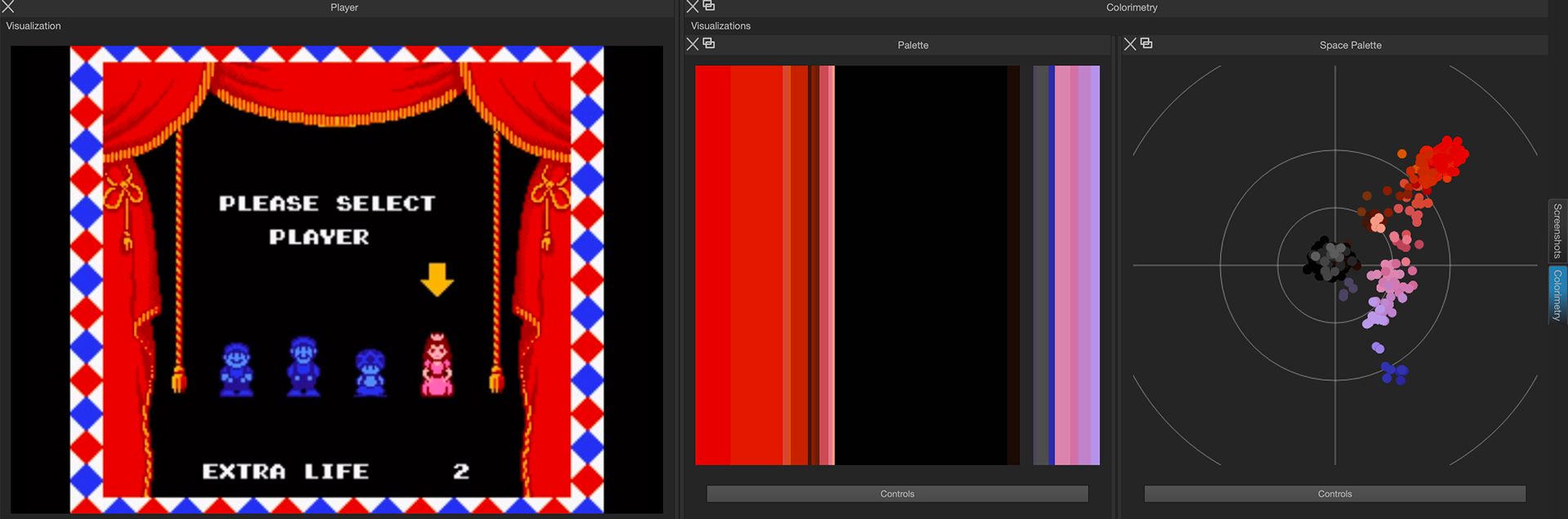This screenshot has width=1568, height=519.
Task: Click the Space Palette circular plot center
Action: point(1335,265)
